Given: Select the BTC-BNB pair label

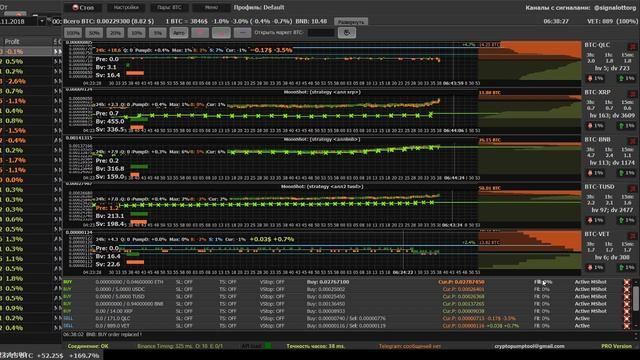Looking at the screenshot, I should coord(597,140).
